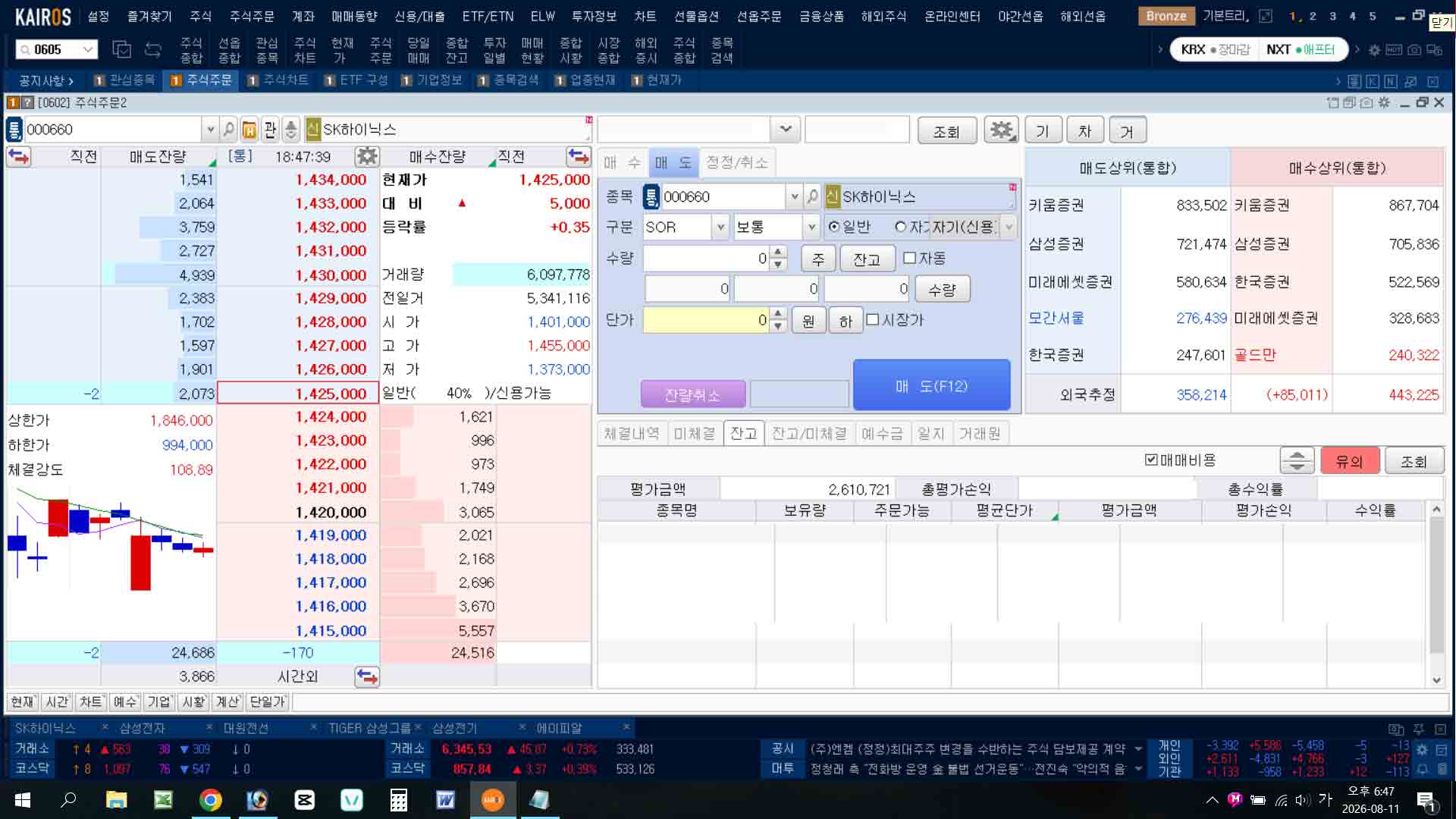
Task: Open the top stock code 000660 dropdown
Action: [210, 130]
